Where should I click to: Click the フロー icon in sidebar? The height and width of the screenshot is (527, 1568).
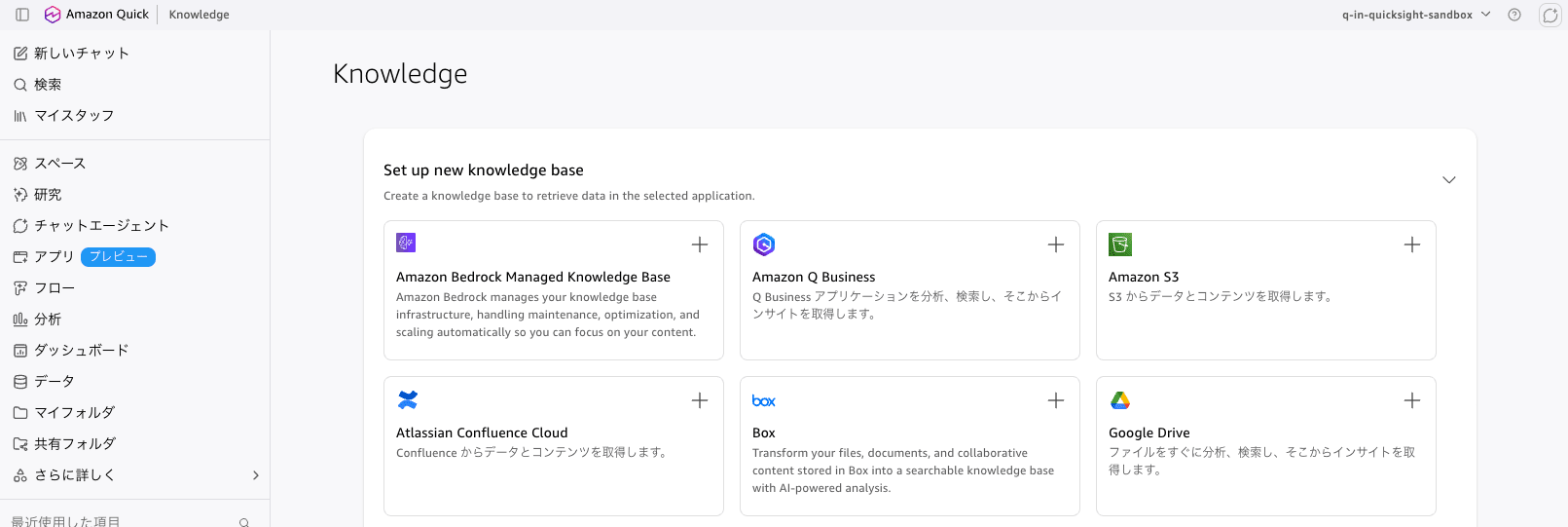[x=20, y=288]
